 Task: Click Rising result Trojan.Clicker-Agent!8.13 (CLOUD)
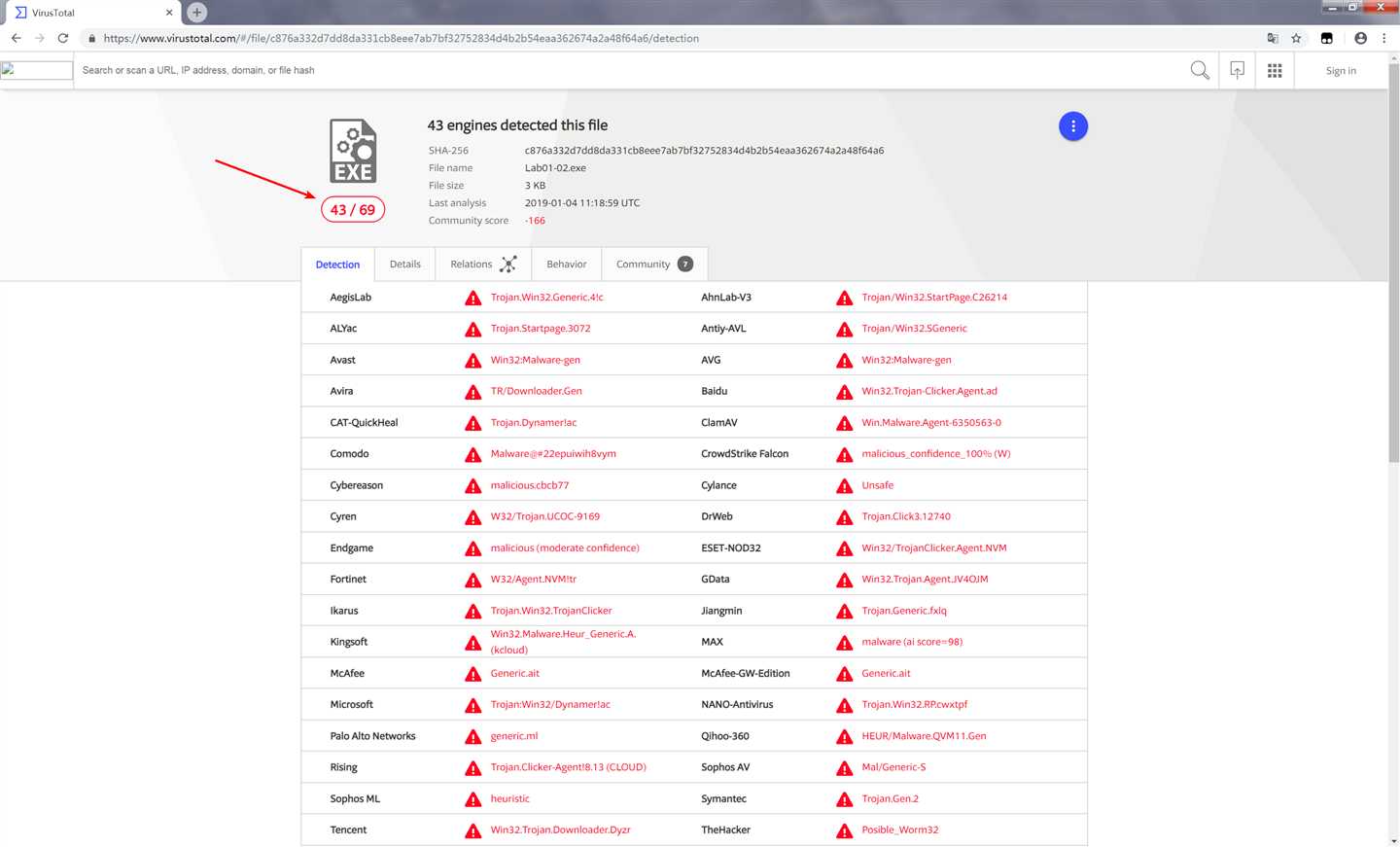point(568,767)
